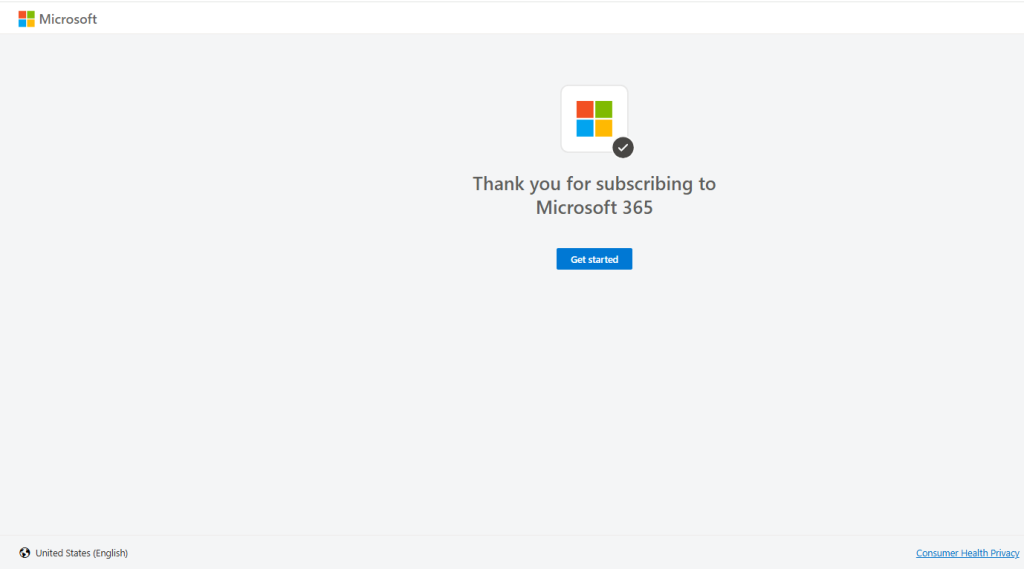Image resolution: width=1024 pixels, height=569 pixels.
Task: Click the yellow square in the central logo
Action: point(604,128)
